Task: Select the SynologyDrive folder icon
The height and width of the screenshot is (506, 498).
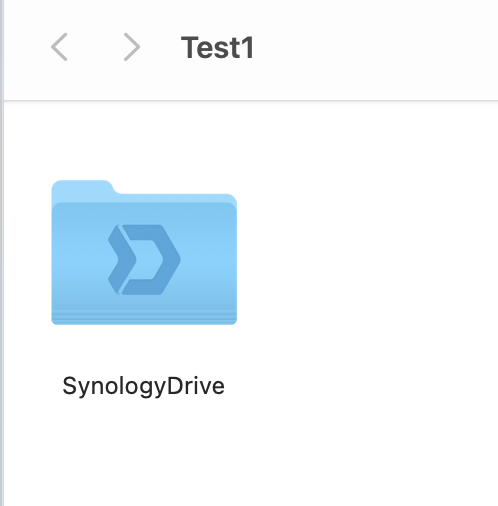Action: 144,252
